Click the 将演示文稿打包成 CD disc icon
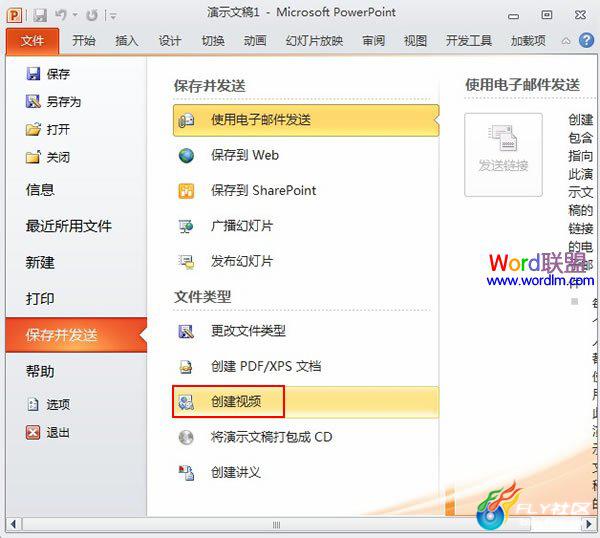 tap(186, 437)
